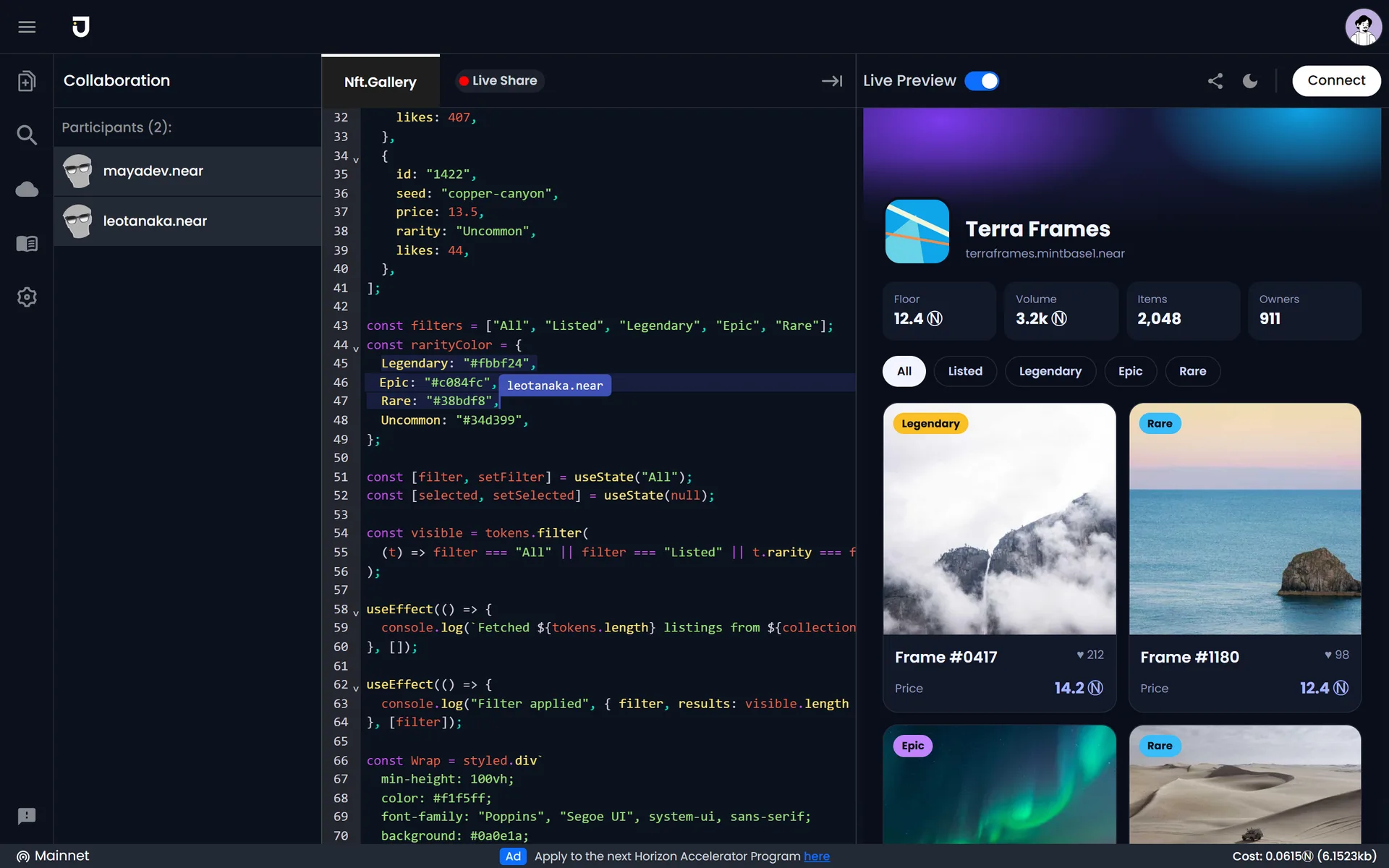Switch to dark mode moon icon
1389x868 pixels.
1250,81
